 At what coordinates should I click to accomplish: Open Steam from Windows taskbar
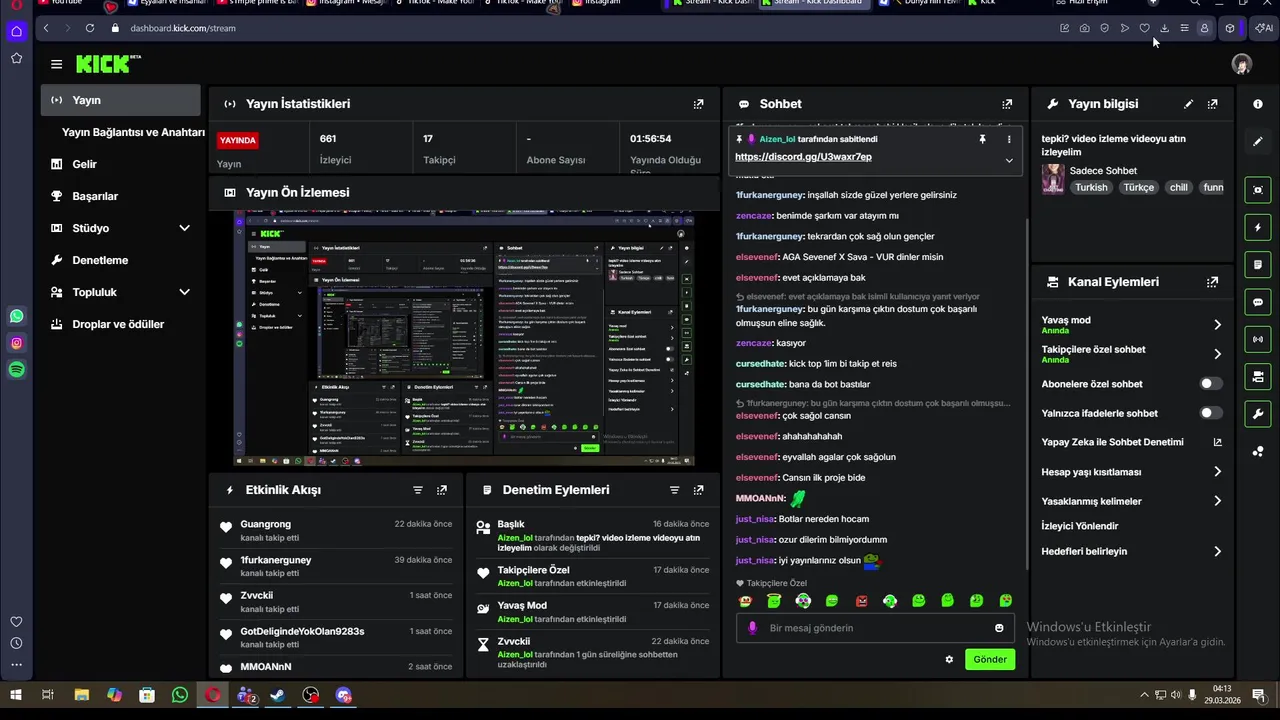click(x=278, y=695)
